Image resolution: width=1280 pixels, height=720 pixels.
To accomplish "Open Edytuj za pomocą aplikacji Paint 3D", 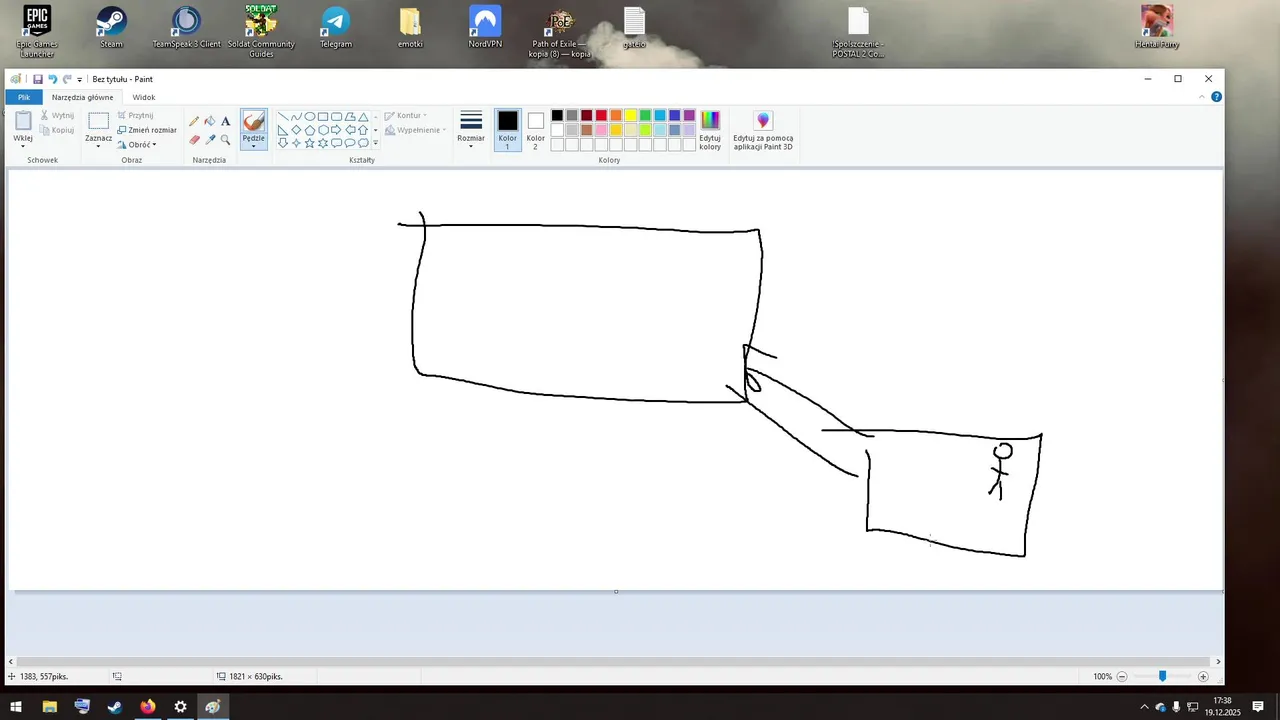I will point(763,131).
